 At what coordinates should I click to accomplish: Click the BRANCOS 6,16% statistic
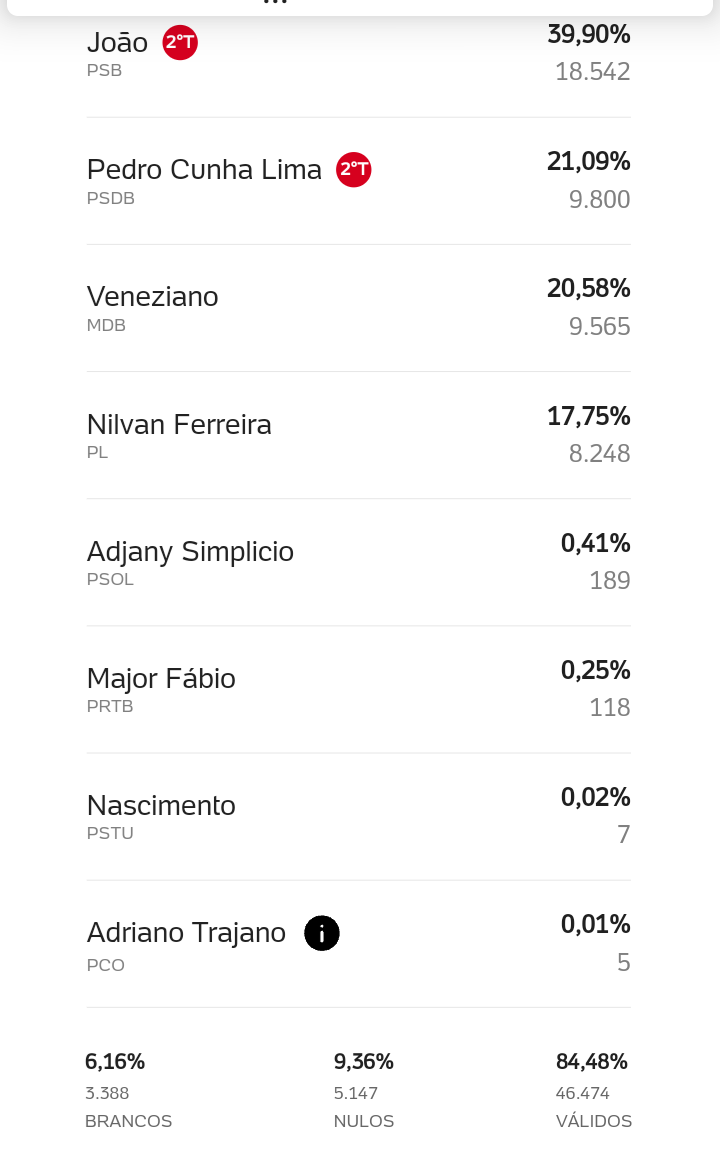coord(128,1090)
